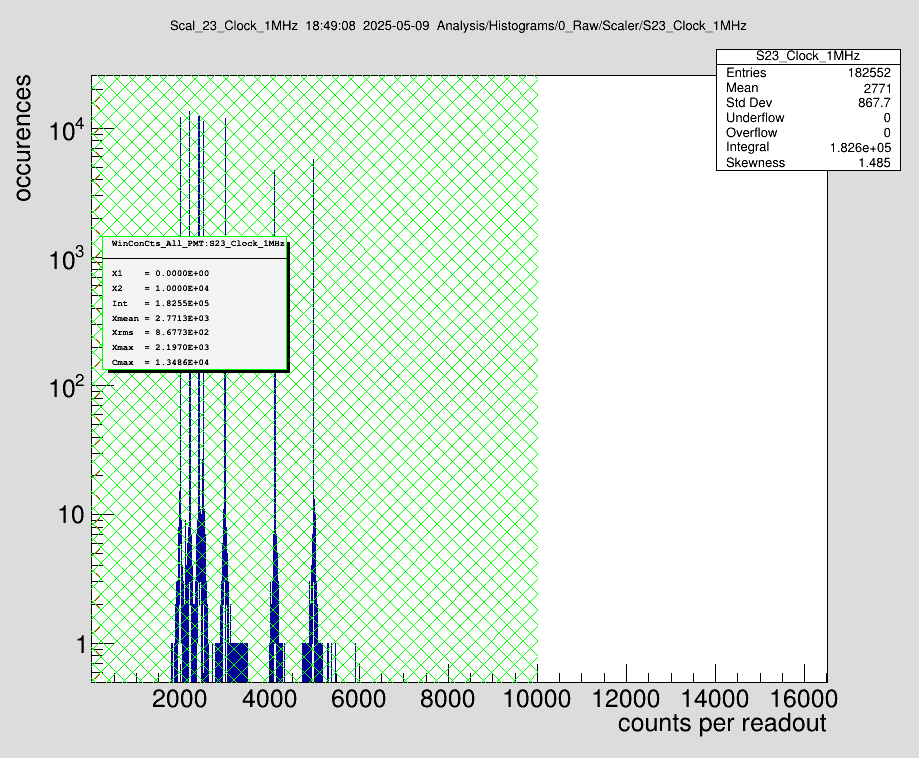
Task: Click the Overflow 0 stats row
Action: tap(808, 132)
